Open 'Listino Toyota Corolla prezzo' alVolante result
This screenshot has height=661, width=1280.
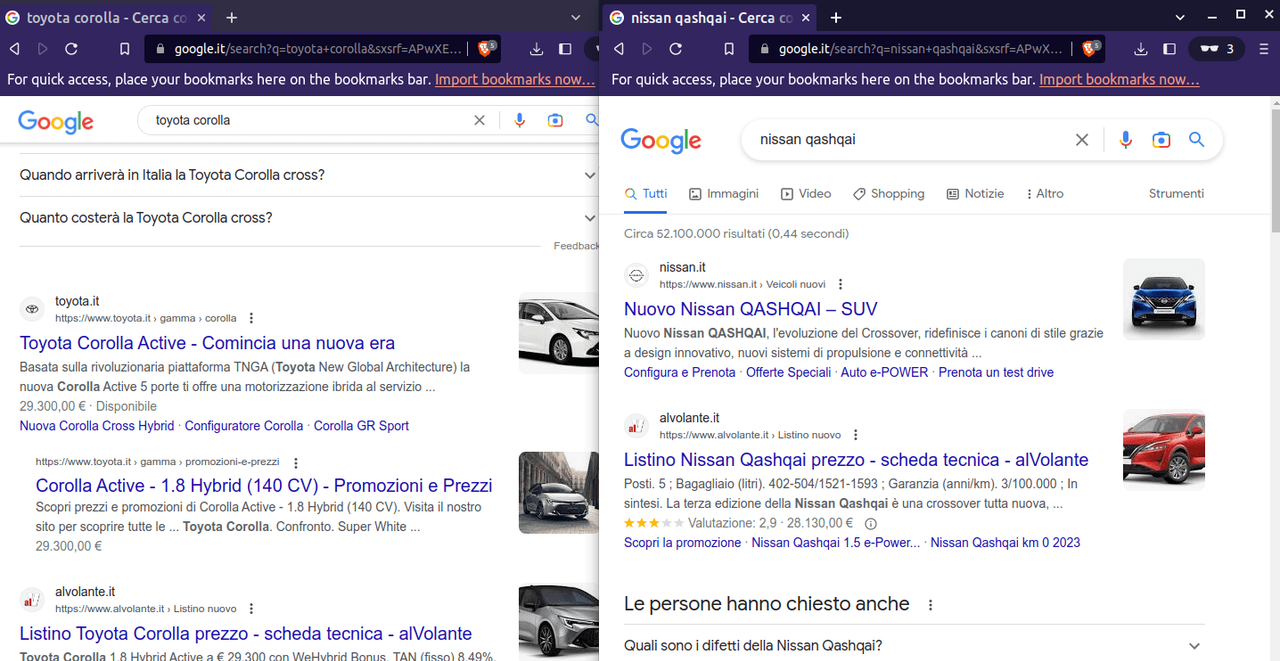tap(246, 634)
